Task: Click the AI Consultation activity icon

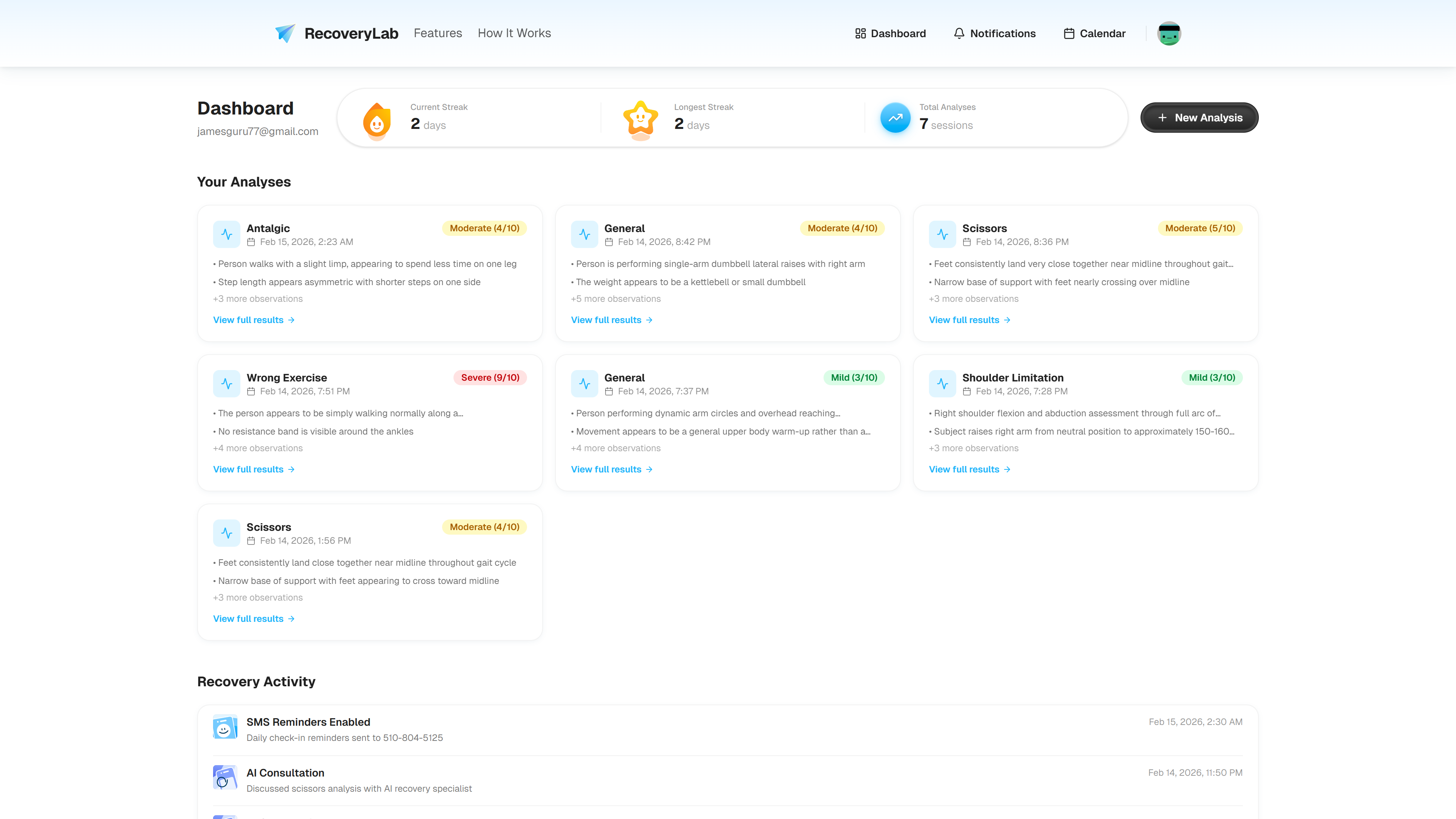Action: [225, 778]
